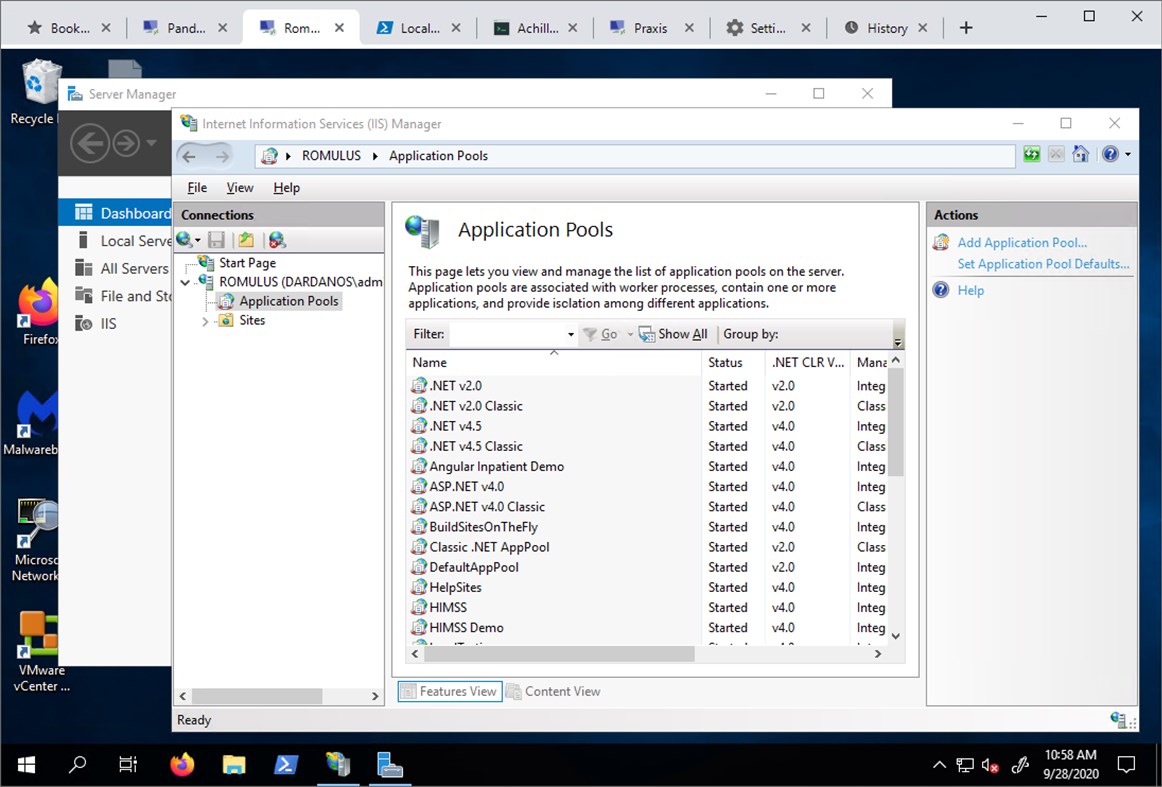Click the Up folder icon in Connections
Viewport: 1162px width, 787px height.
pyautogui.click(x=246, y=239)
